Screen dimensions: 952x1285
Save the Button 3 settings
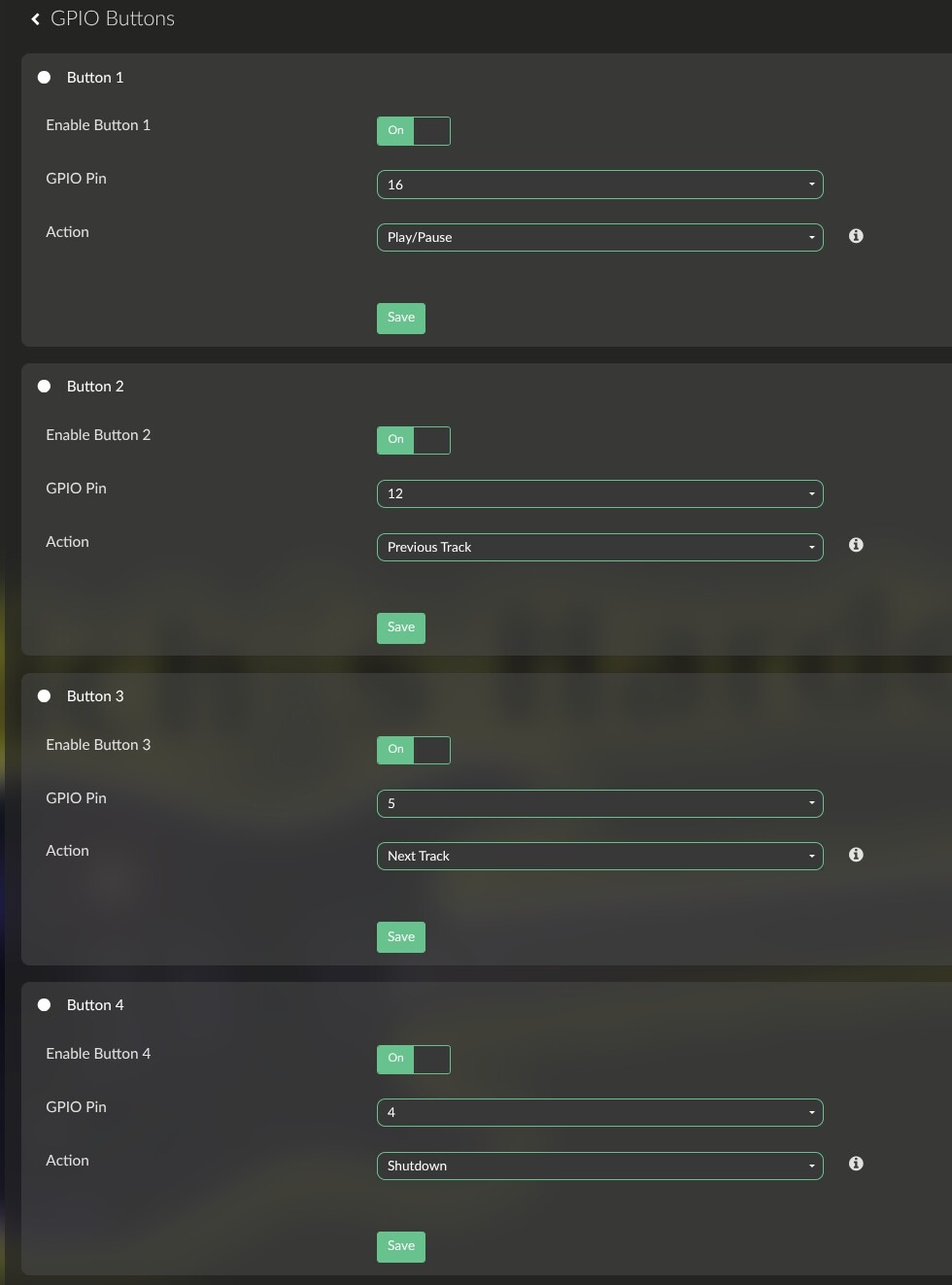click(401, 937)
